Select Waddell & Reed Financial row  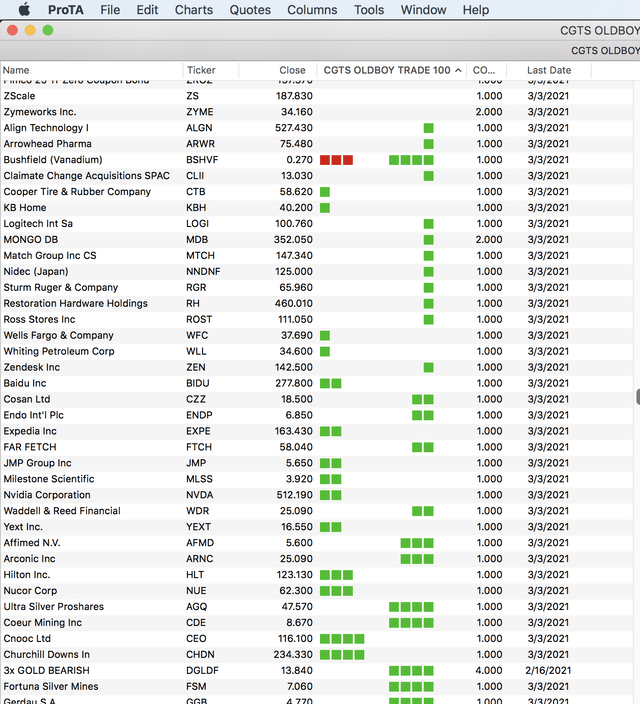(x=317, y=511)
